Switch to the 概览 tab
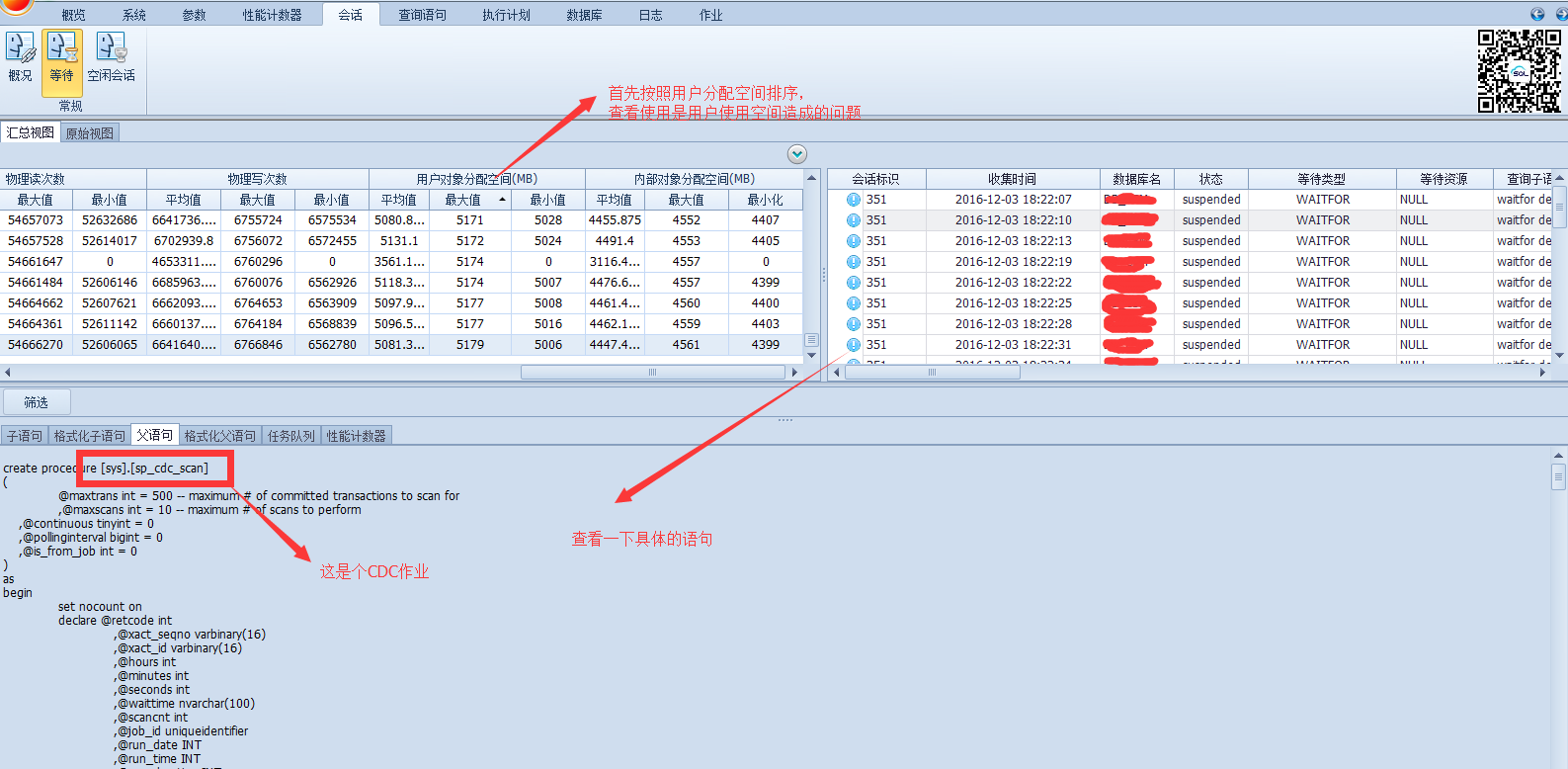 (73, 15)
